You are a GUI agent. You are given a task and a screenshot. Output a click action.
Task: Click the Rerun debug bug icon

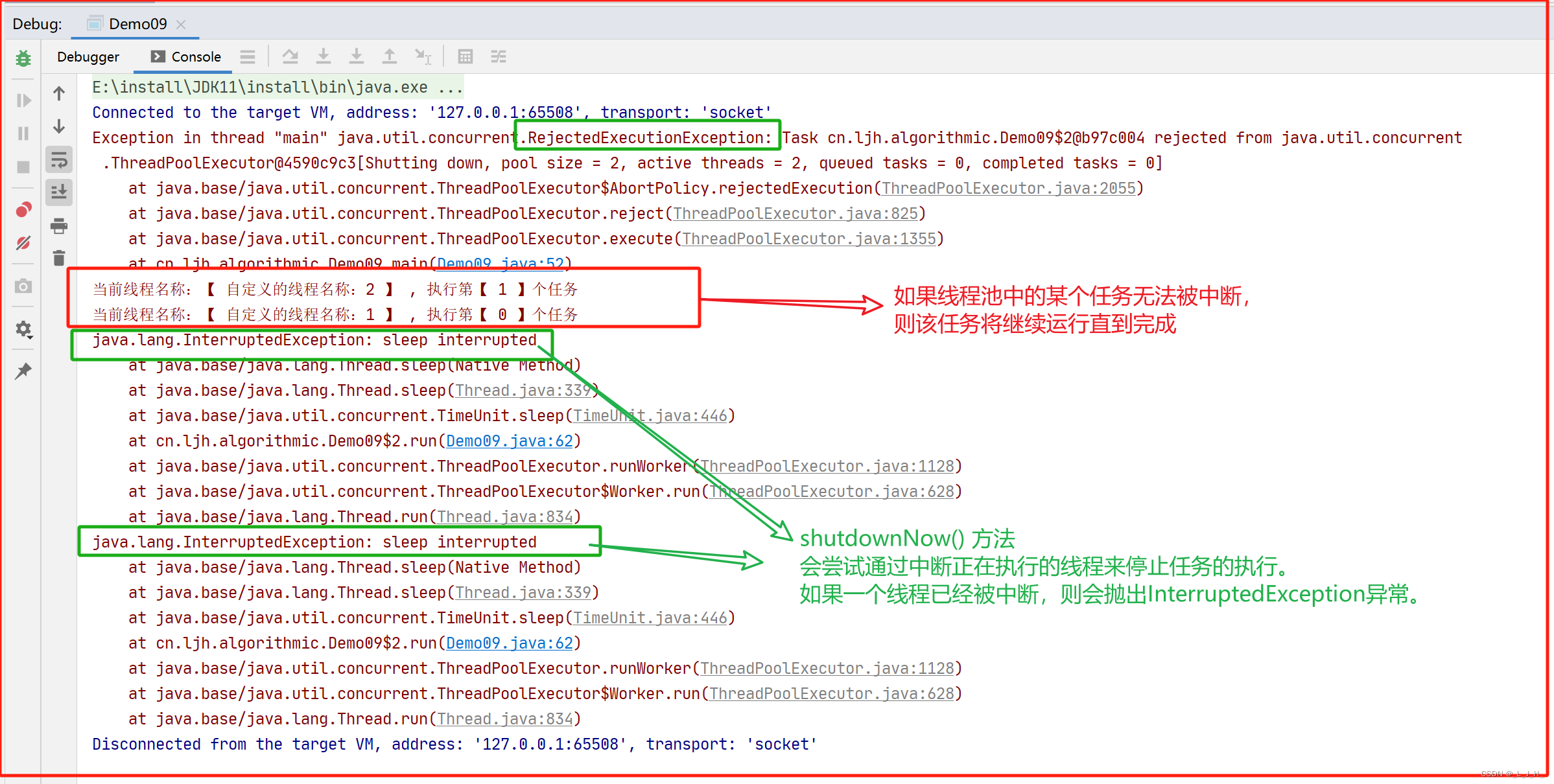pos(23,58)
